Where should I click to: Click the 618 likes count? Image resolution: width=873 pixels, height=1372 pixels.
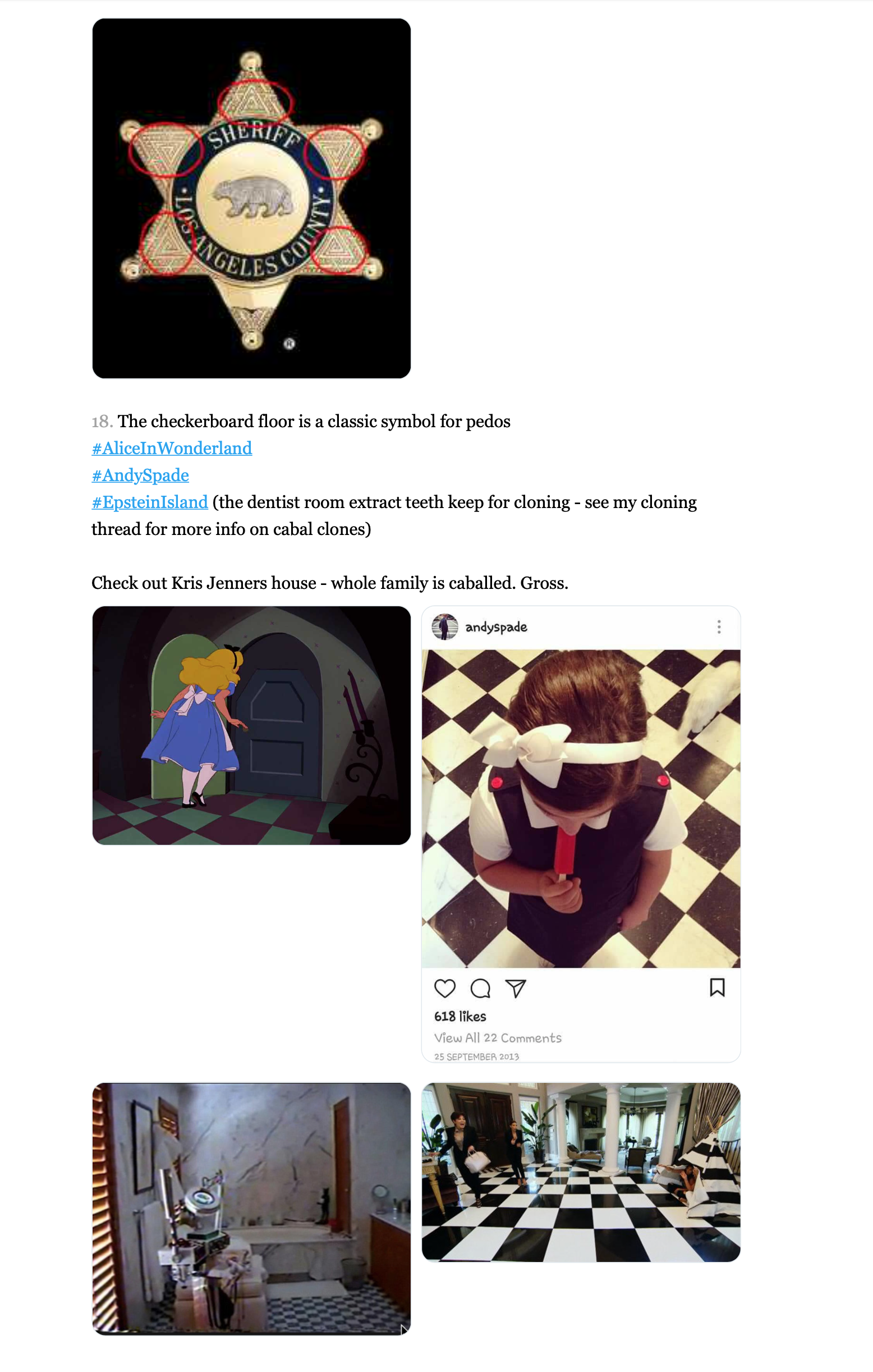tap(460, 1017)
